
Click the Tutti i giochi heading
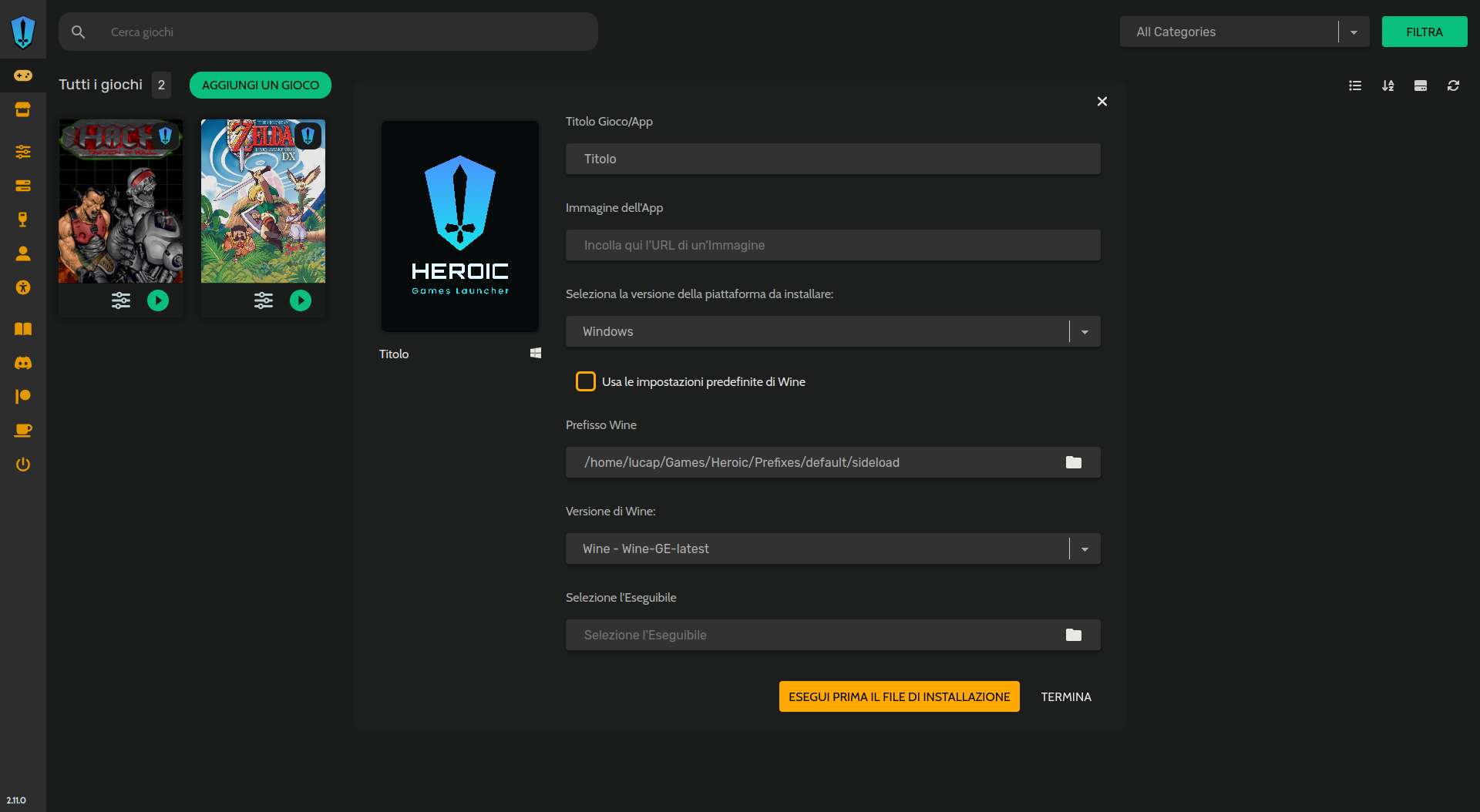click(x=101, y=85)
